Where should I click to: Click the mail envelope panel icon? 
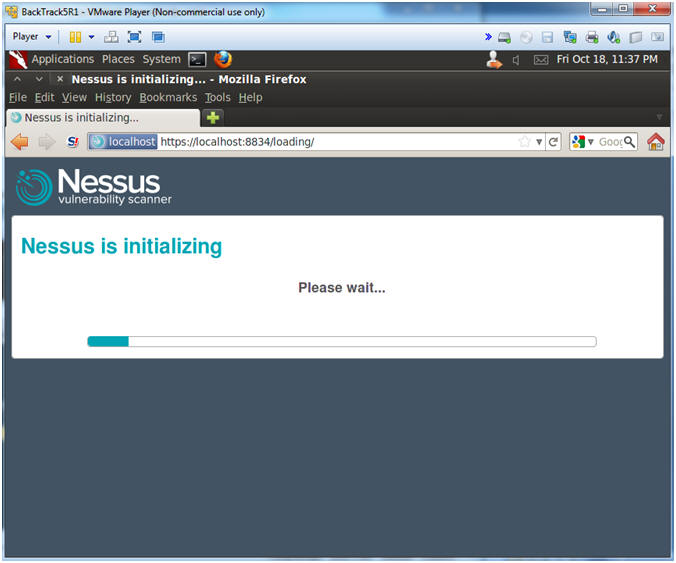pos(541,60)
